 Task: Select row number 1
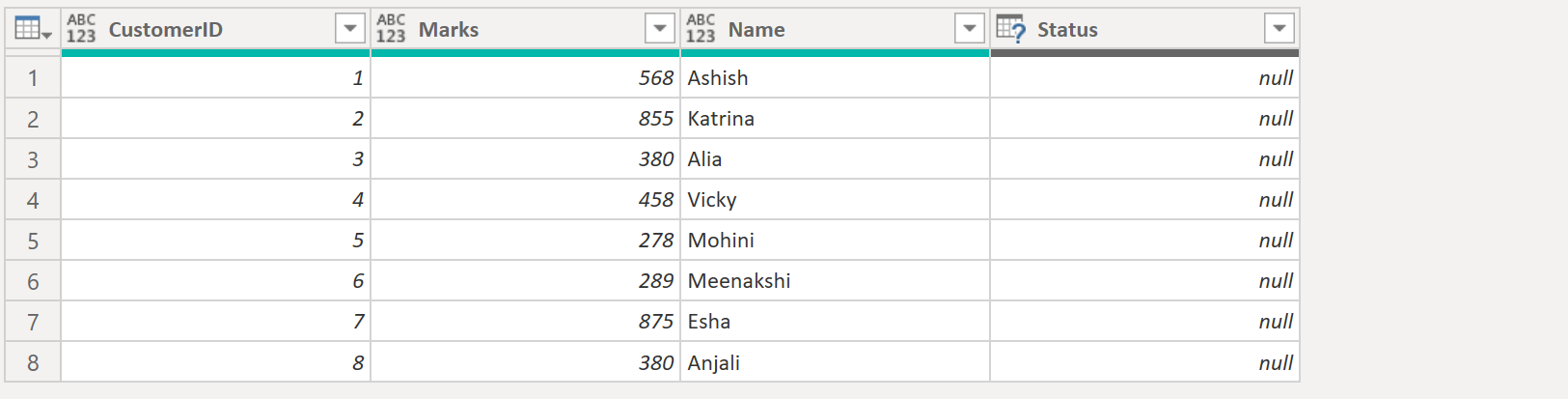tap(33, 78)
